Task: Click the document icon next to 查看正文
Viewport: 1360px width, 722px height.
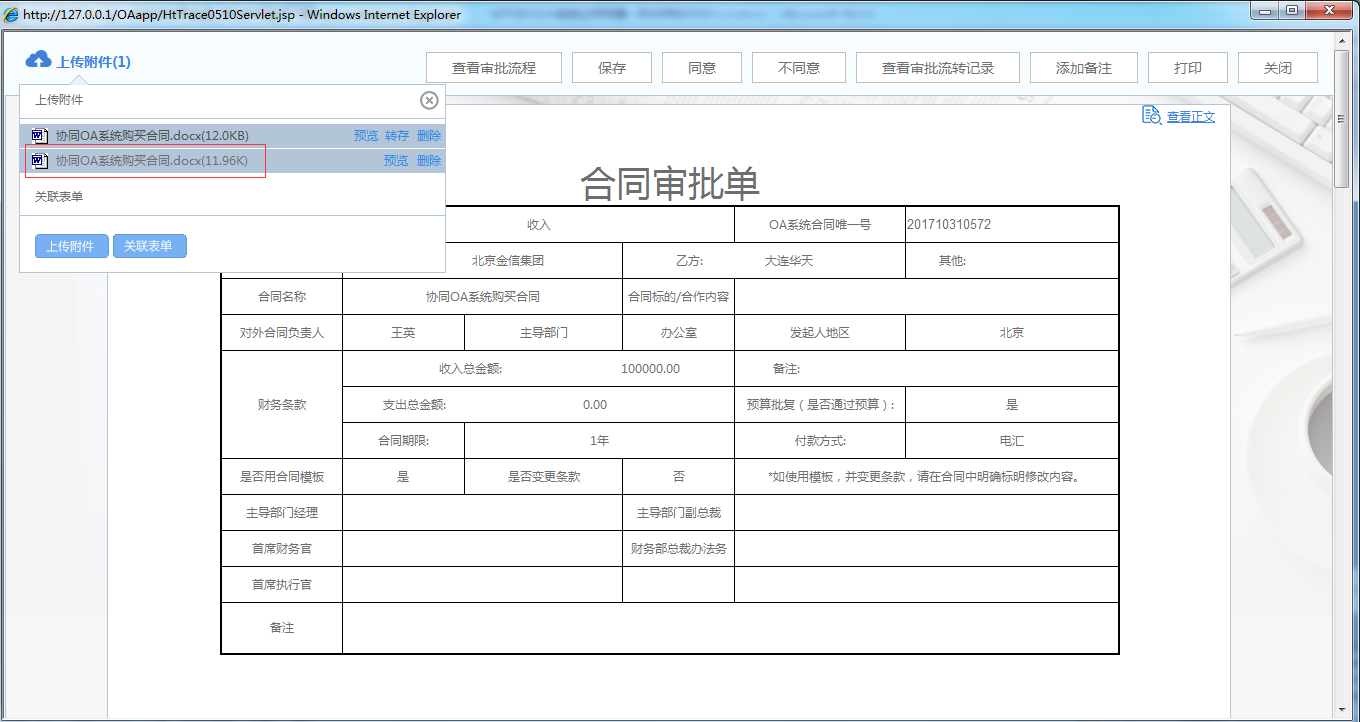Action: click(x=1150, y=115)
